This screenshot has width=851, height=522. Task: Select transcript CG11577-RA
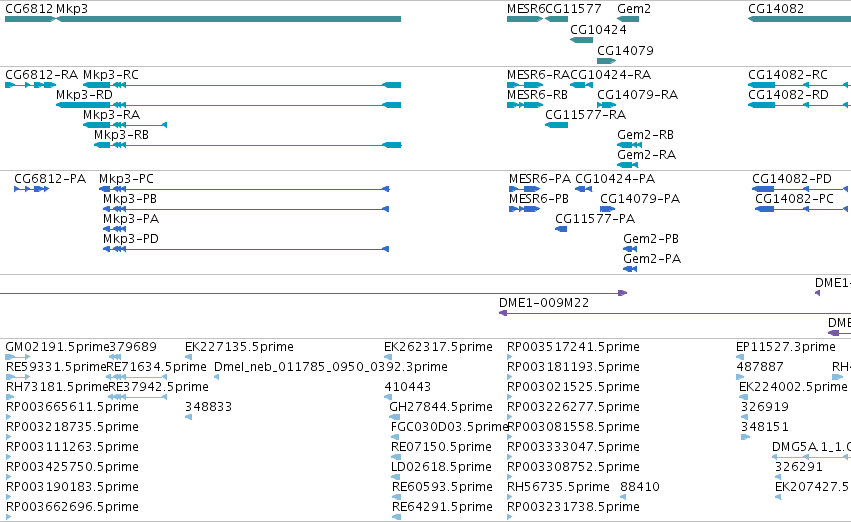(586, 114)
